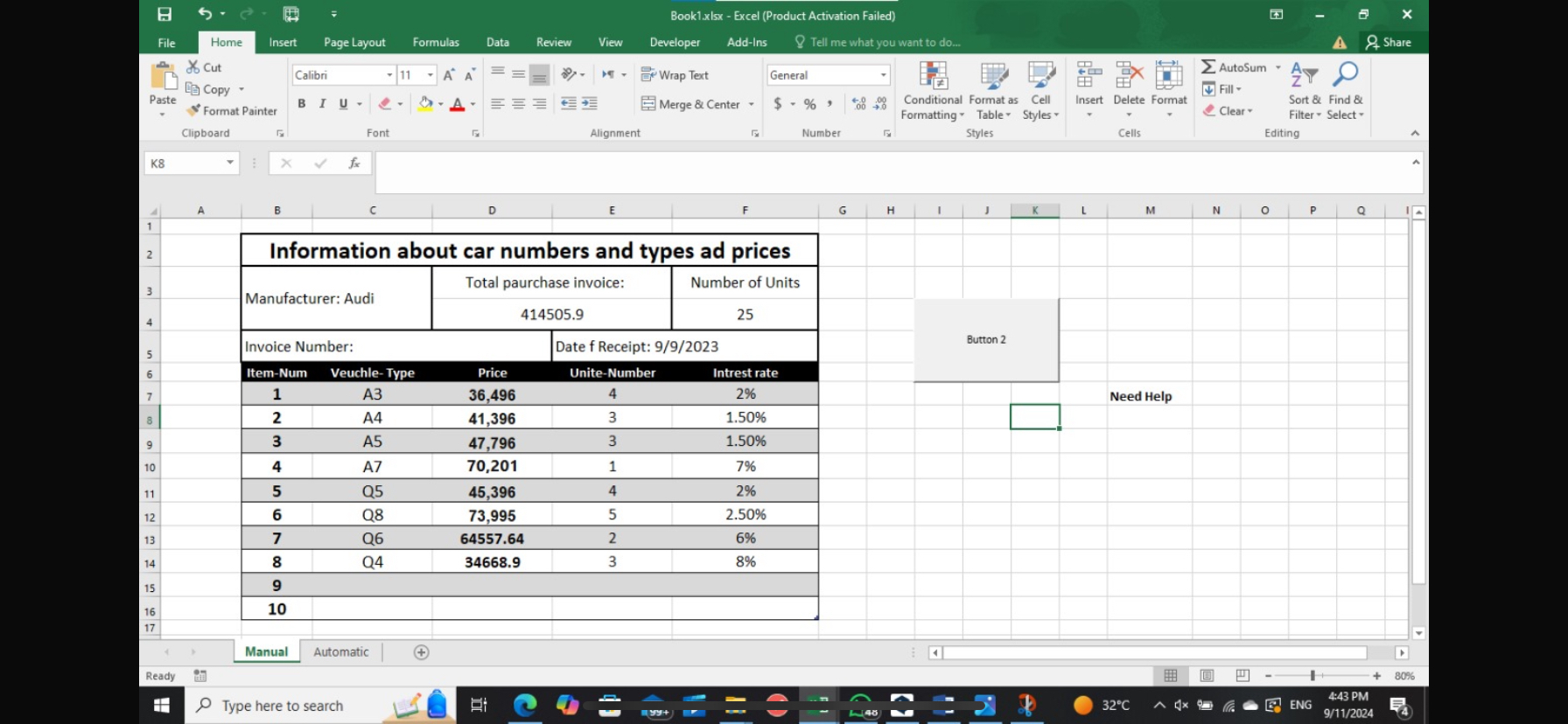Open the Page Layout ribbon tab
The width and height of the screenshot is (1568, 724).
[354, 42]
